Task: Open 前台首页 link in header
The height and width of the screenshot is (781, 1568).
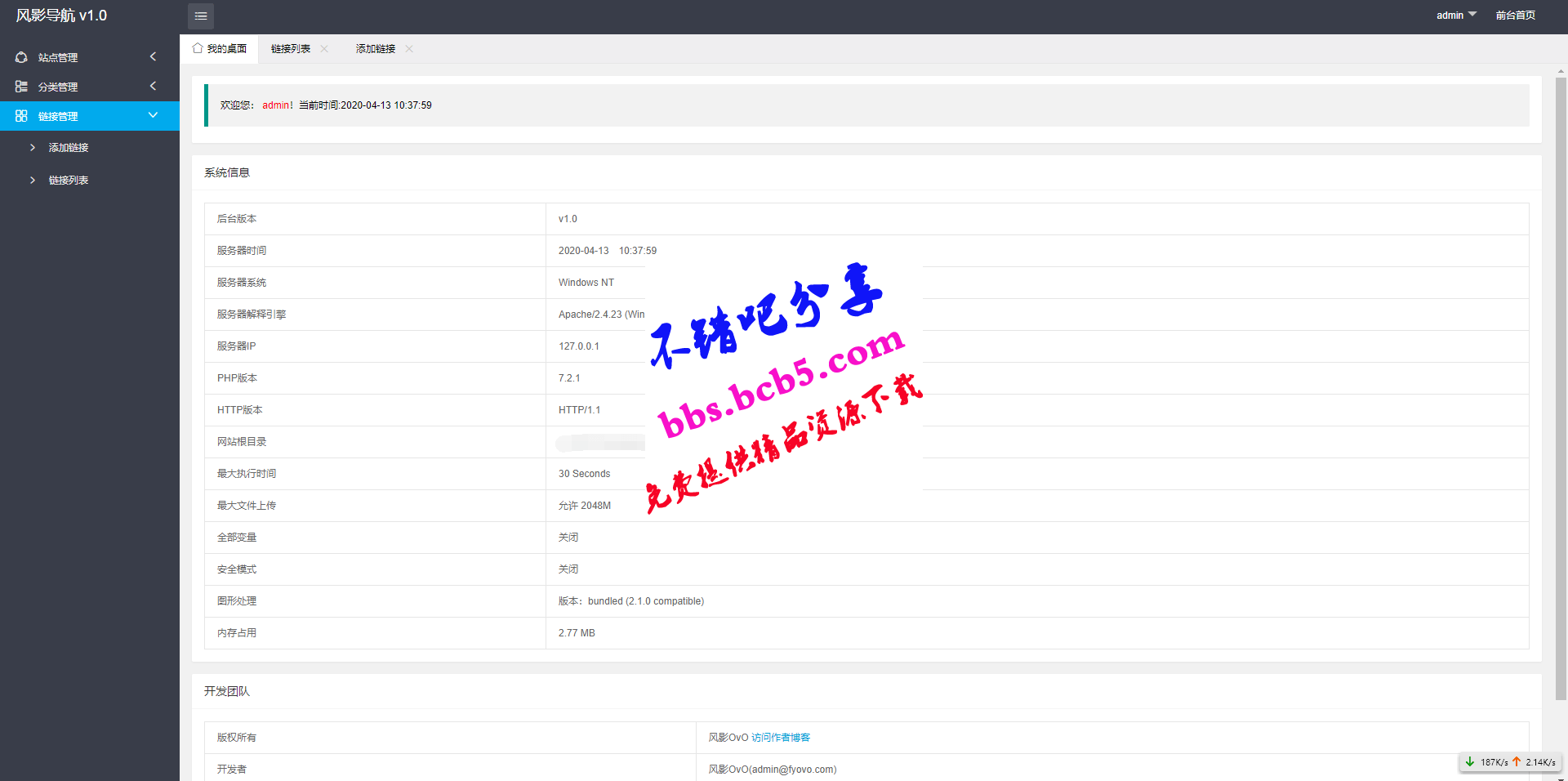Action: click(x=1516, y=16)
